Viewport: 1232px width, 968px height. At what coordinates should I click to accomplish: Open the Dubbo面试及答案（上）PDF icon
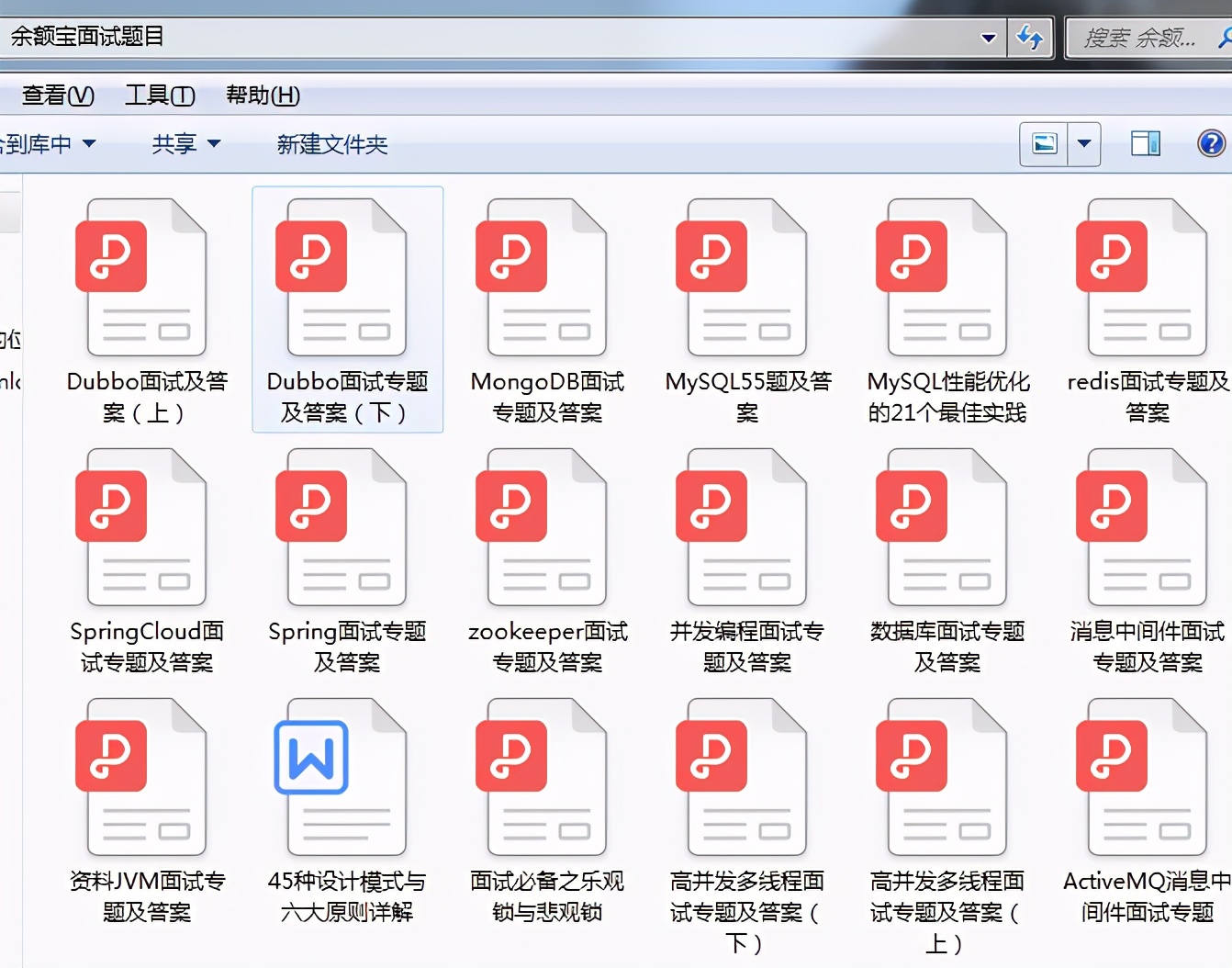[x=141, y=277]
